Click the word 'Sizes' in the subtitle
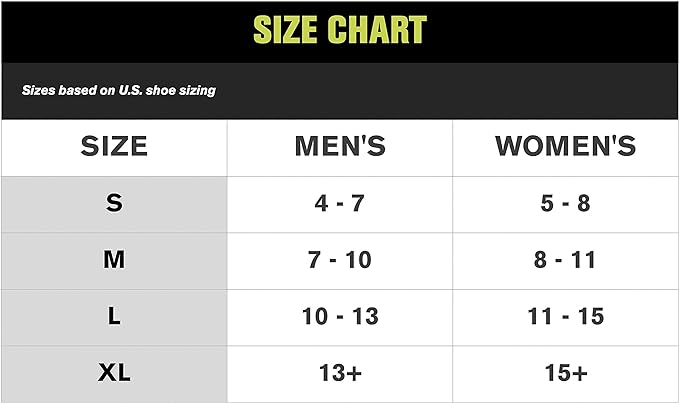Viewport: 679px width, 403px height. coord(39,90)
